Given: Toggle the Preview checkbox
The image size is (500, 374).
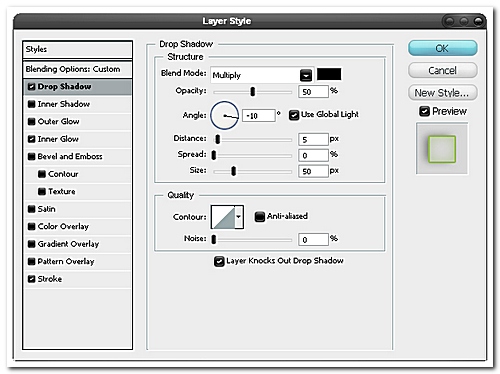Looking at the screenshot, I should [424, 111].
